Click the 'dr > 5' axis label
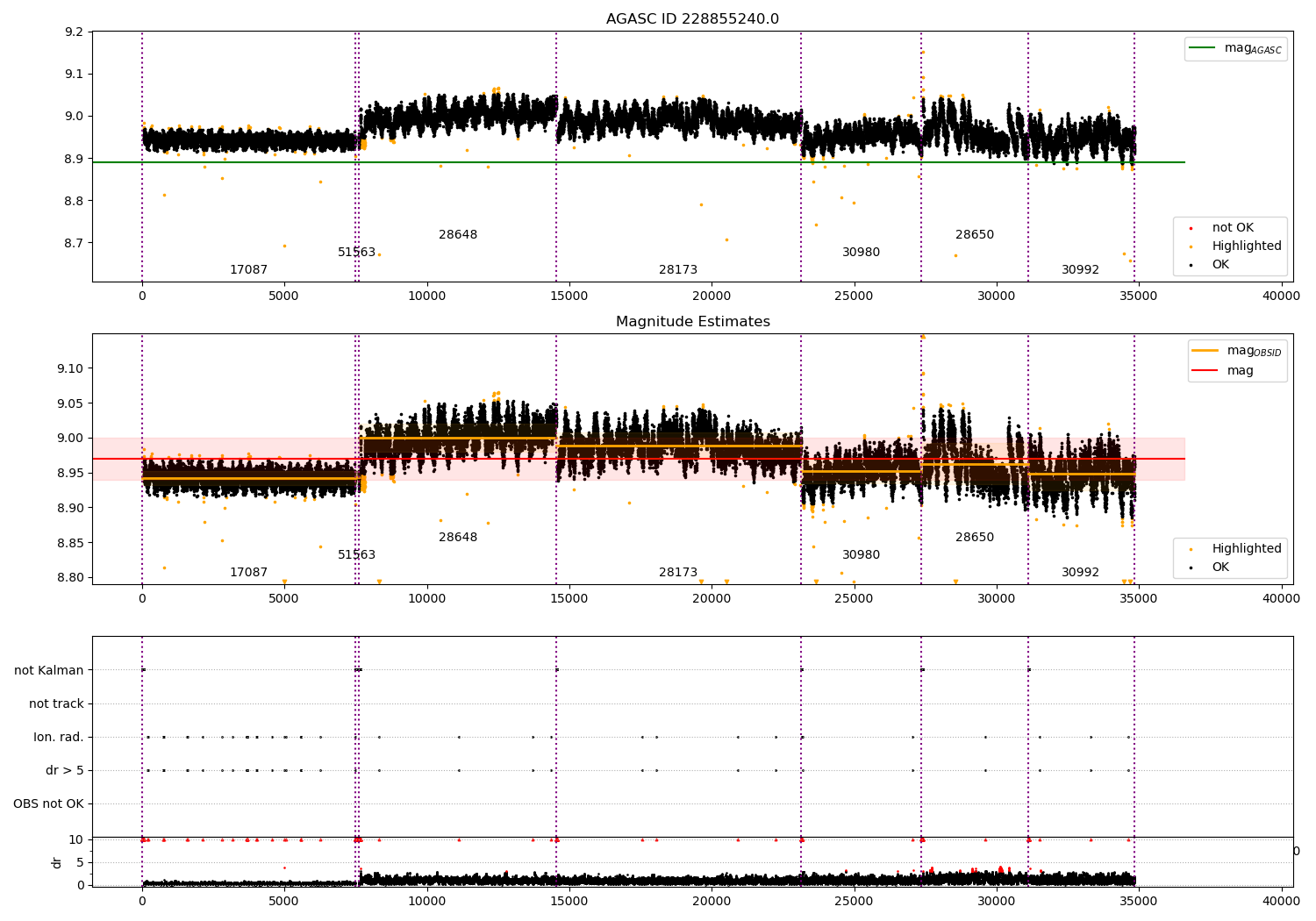Image resolution: width=1316 pixels, height=921 pixels. pos(65,771)
